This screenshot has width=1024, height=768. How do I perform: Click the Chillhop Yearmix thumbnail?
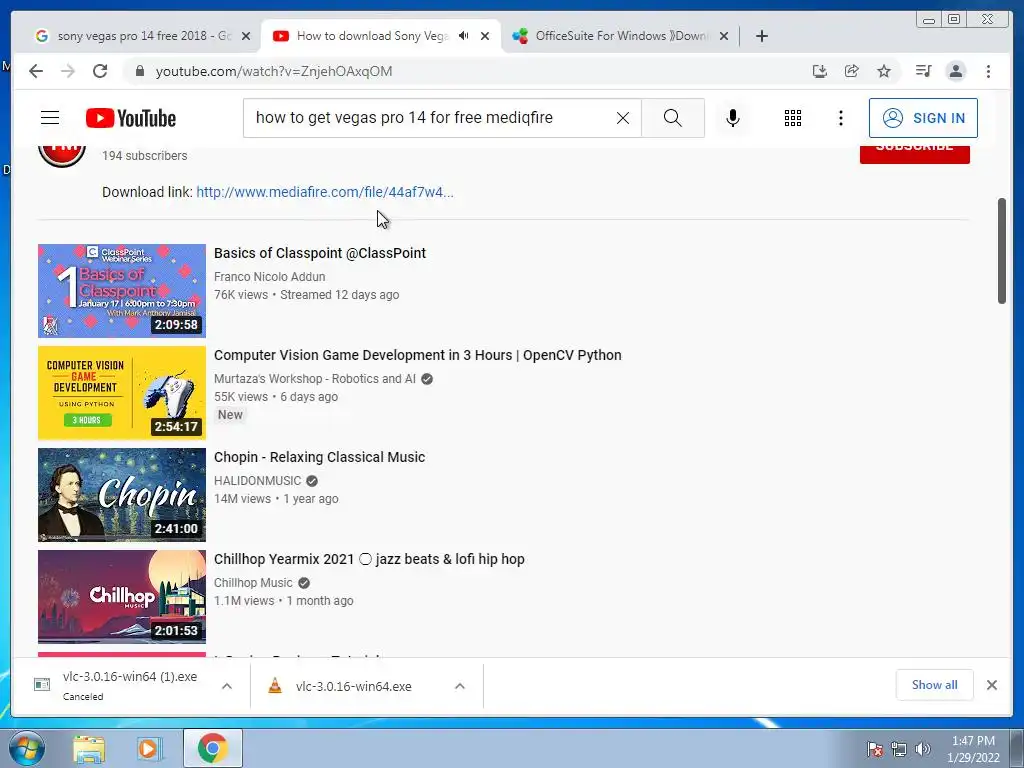click(121, 596)
